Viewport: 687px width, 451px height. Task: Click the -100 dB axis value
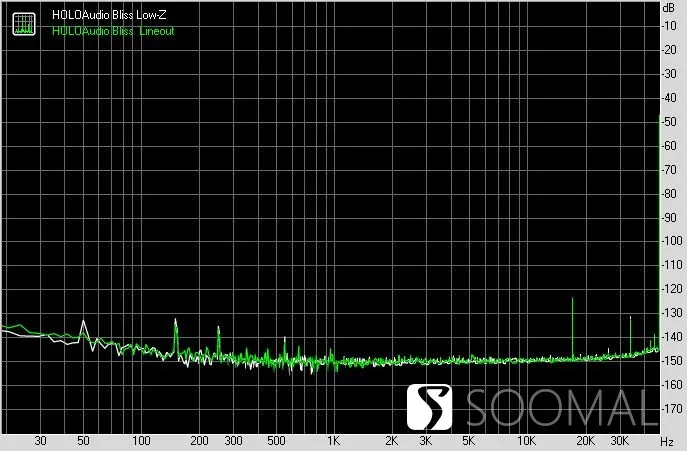point(671,241)
